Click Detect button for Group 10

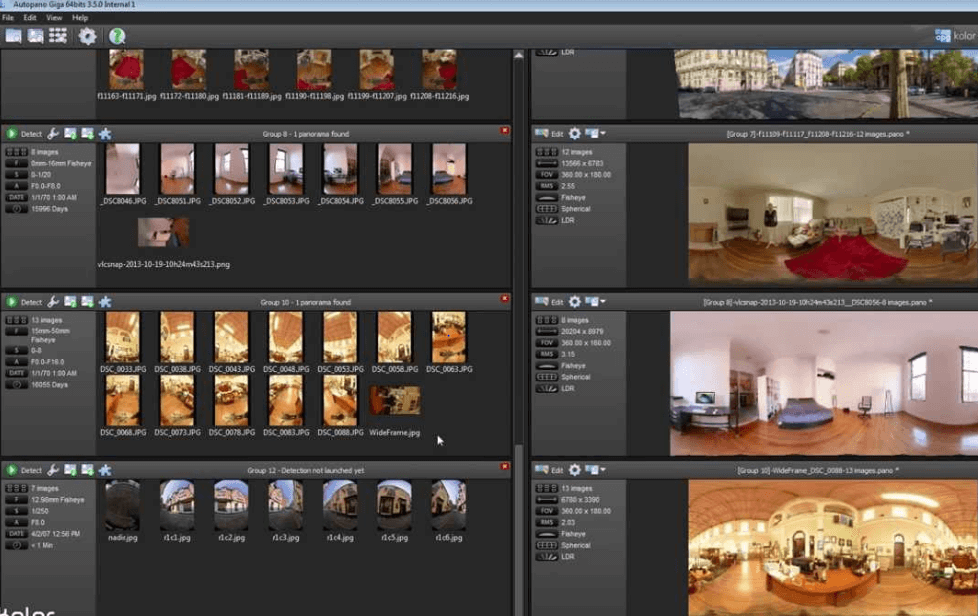[31, 302]
